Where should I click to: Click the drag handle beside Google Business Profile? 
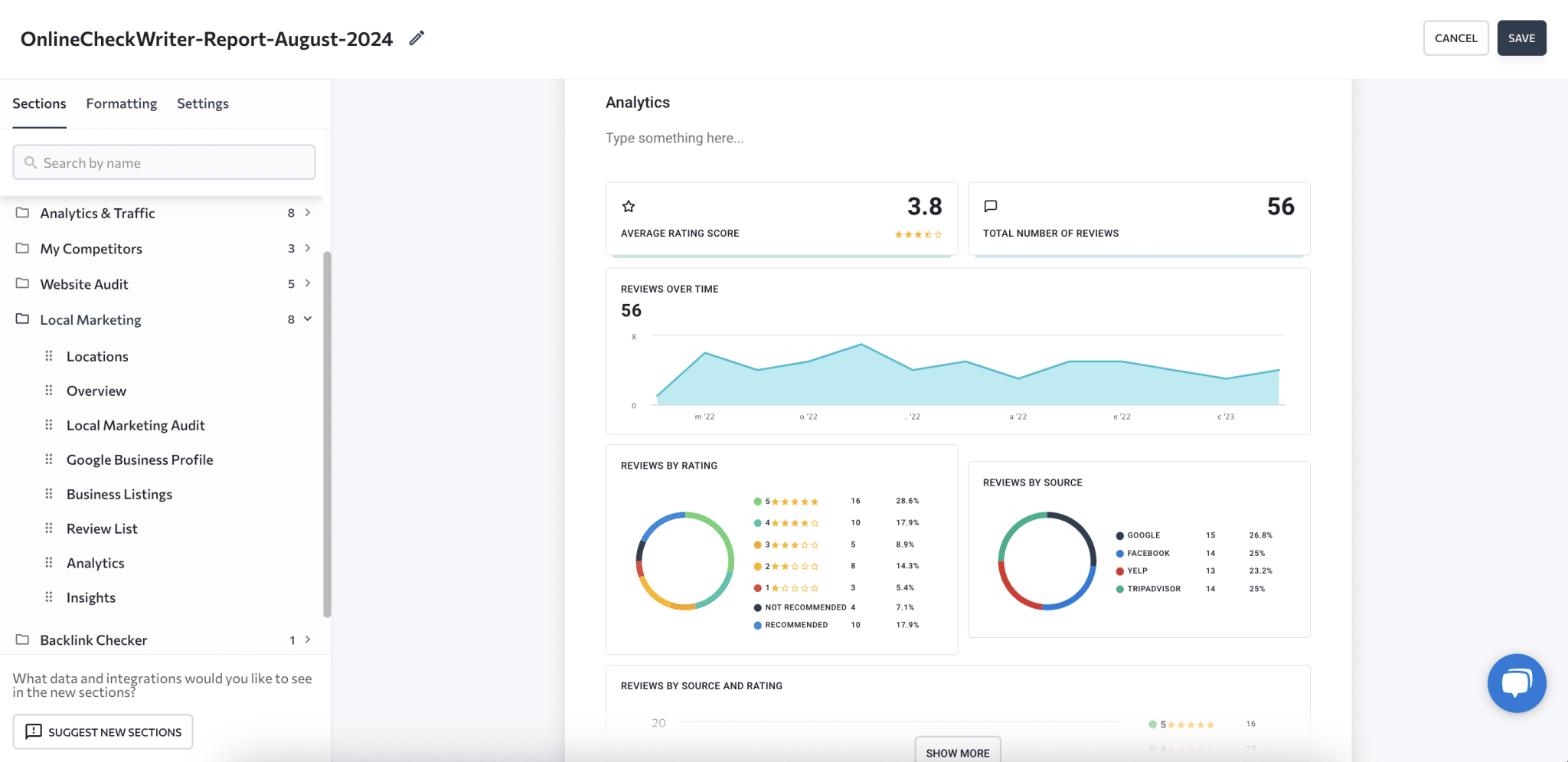click(48, 459)
